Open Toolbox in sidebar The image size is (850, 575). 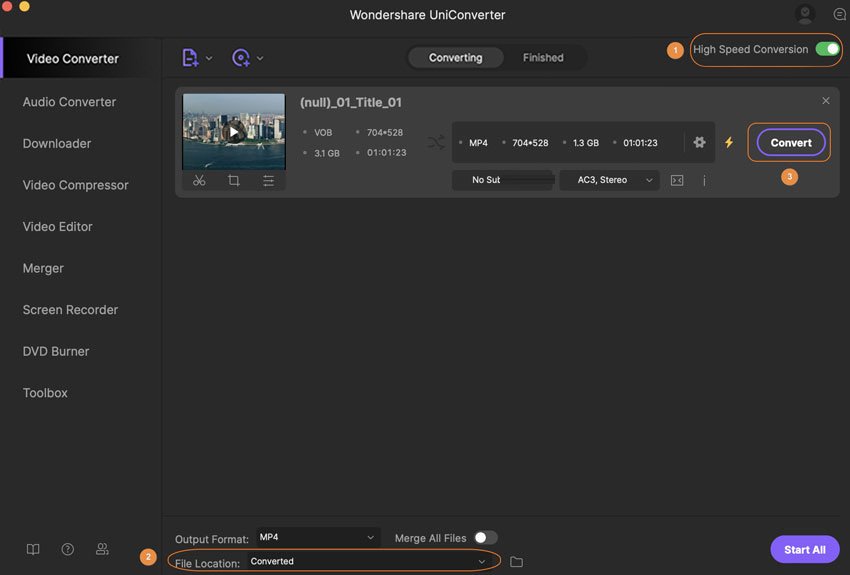[45, 393]
